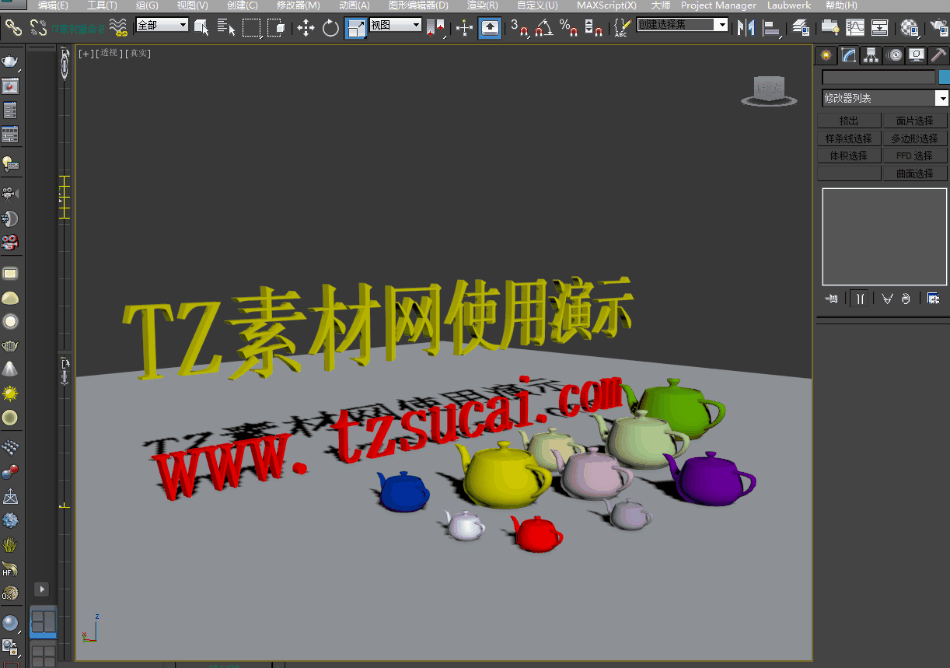Open the 创建选择集 named selection dropdown
This screenshot has width=950, height=668.
[682, 25]
